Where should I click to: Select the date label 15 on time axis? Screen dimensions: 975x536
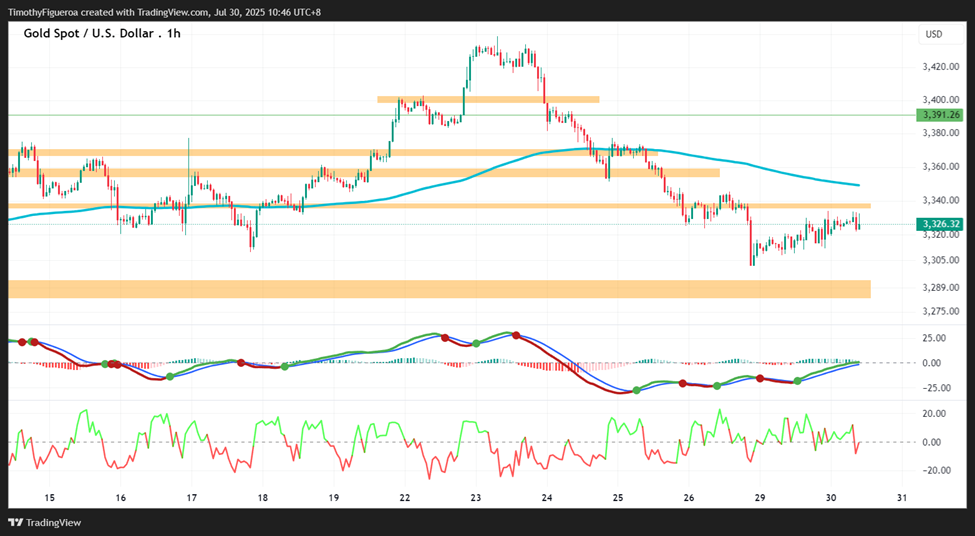(x=50, y=498)
